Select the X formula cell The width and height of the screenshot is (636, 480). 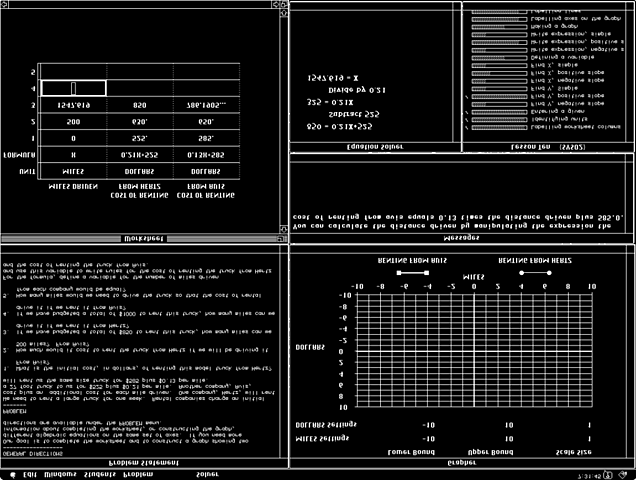73,155
